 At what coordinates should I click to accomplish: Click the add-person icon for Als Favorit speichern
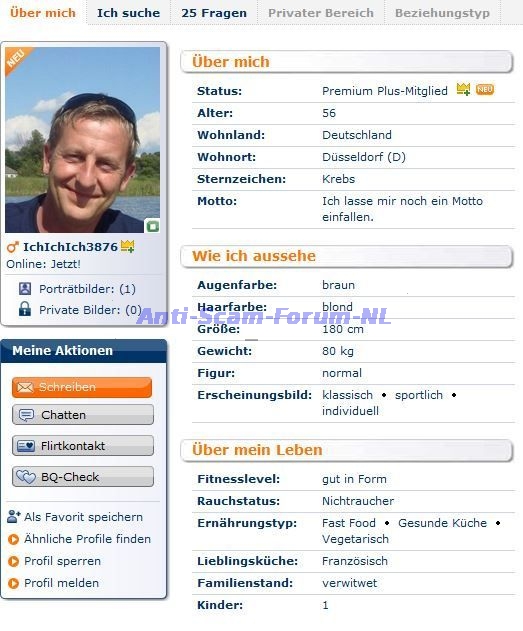(14, 516)
